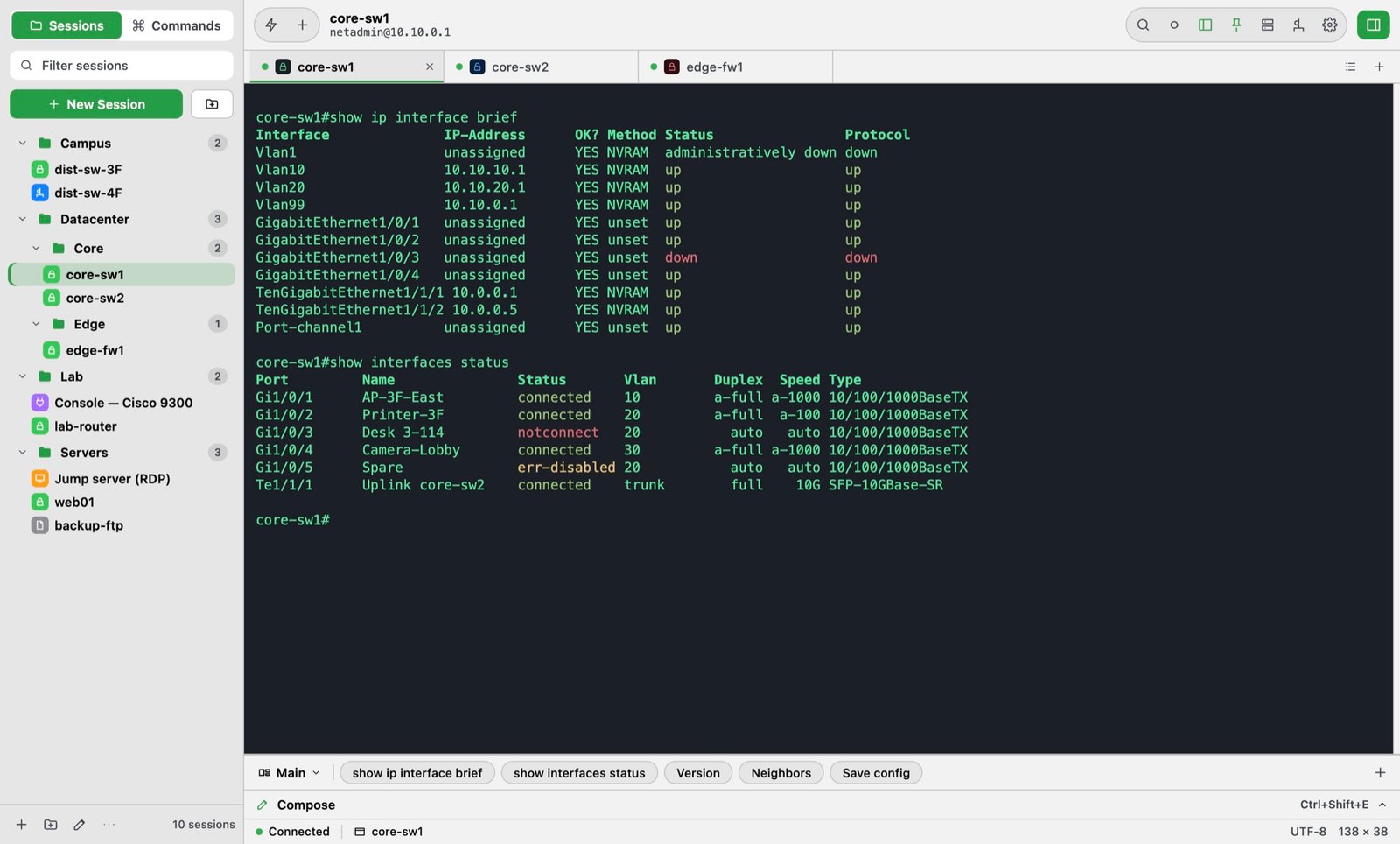Viewport: 1400px width, 844px height.
Task: Open the Jump server (RDP) session
Action: click(x=122, y=479)
